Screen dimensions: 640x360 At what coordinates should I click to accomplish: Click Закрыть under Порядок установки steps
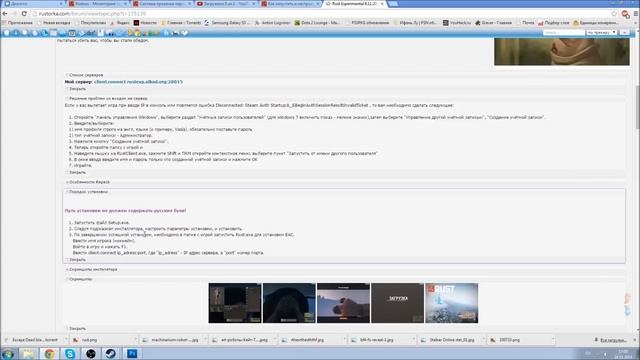76,260
